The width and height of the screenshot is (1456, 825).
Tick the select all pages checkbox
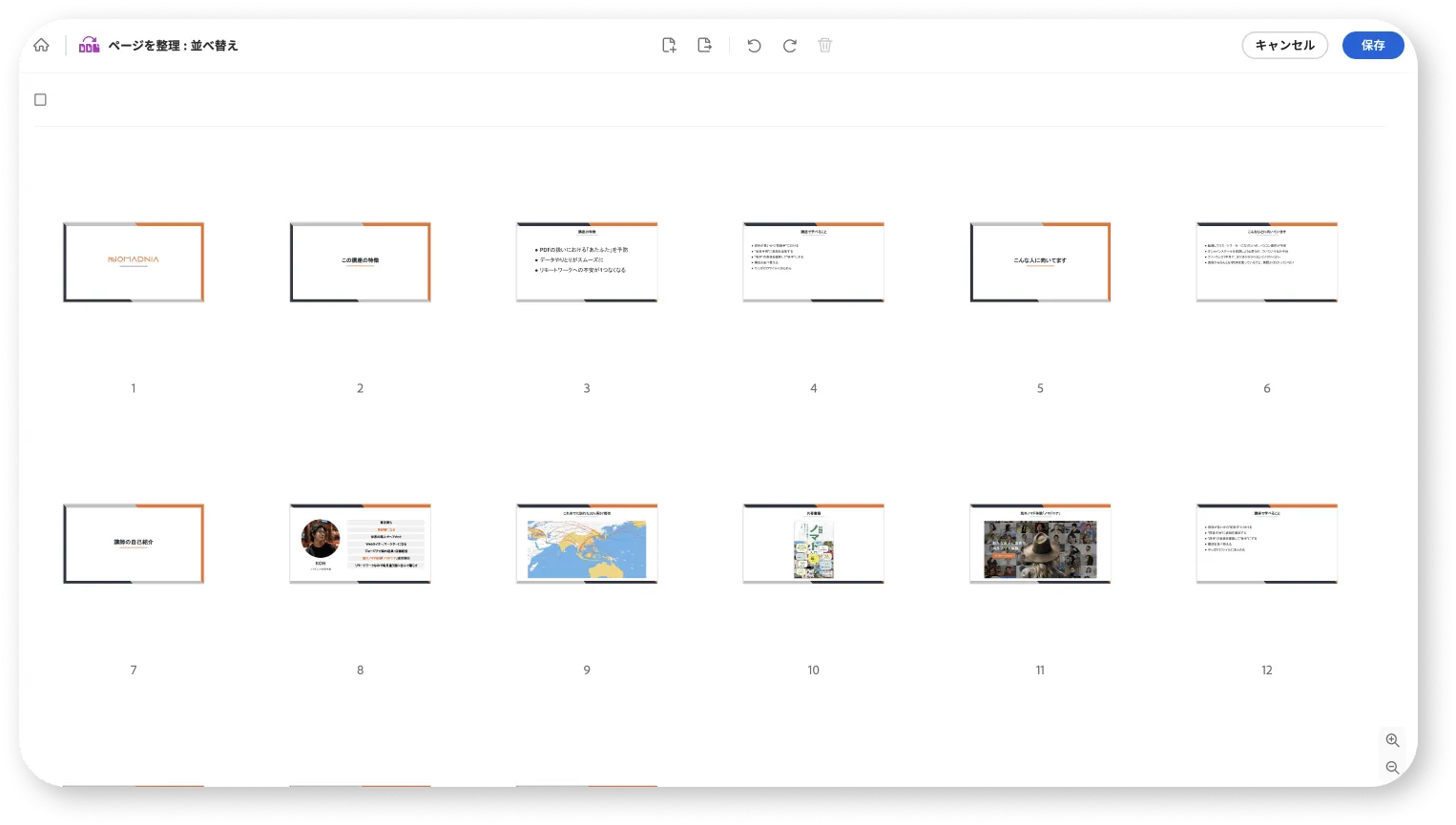tap(40, 99)
